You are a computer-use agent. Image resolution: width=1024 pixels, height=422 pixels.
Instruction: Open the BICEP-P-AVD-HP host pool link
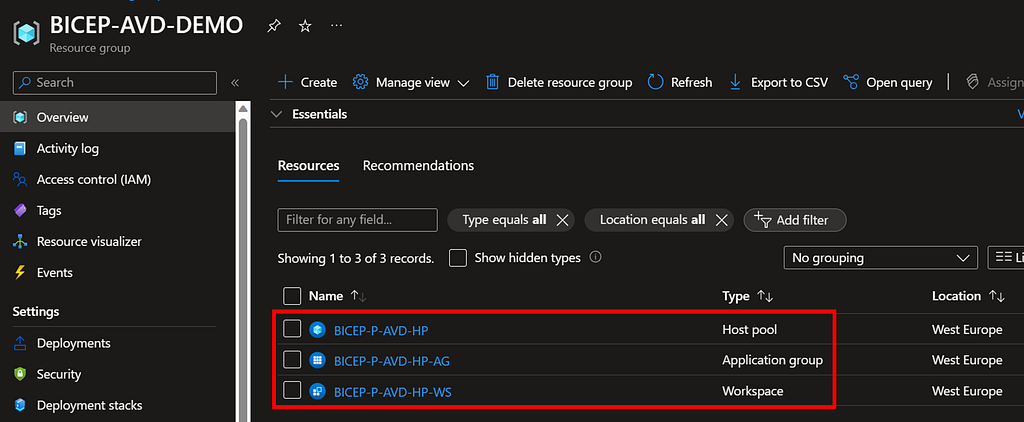381,331
